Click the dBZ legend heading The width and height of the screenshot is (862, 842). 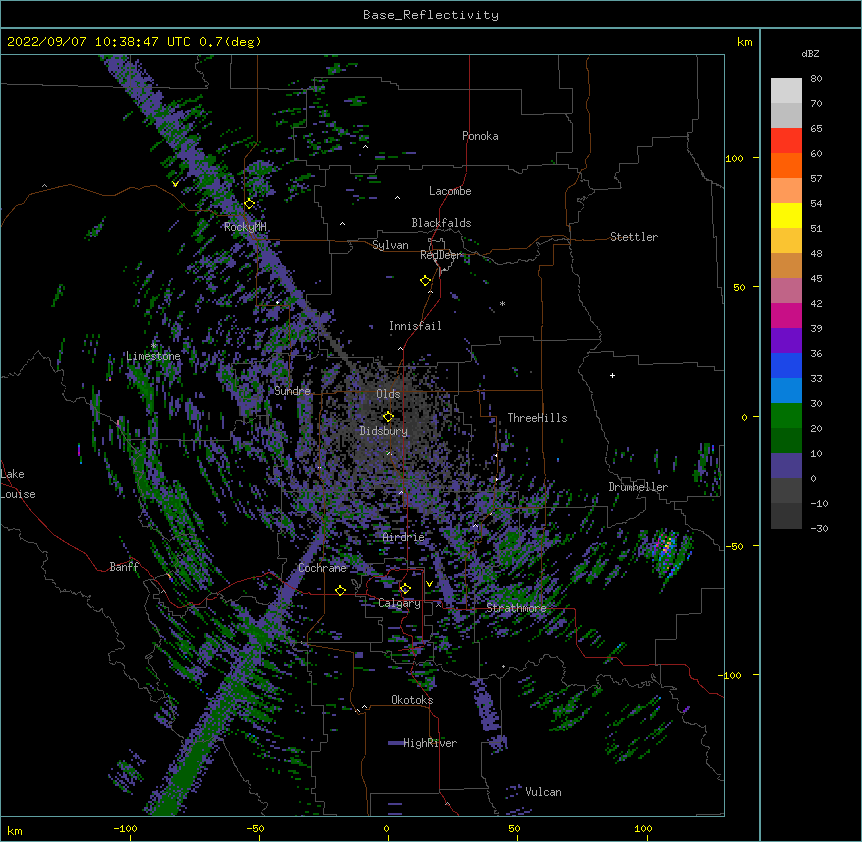coord(810,54)
